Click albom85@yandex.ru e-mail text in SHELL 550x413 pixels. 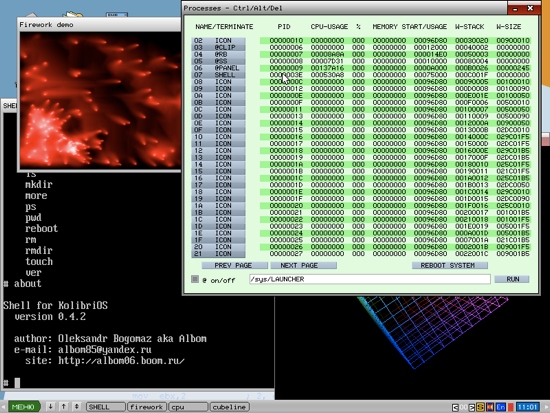click(105, 349)
